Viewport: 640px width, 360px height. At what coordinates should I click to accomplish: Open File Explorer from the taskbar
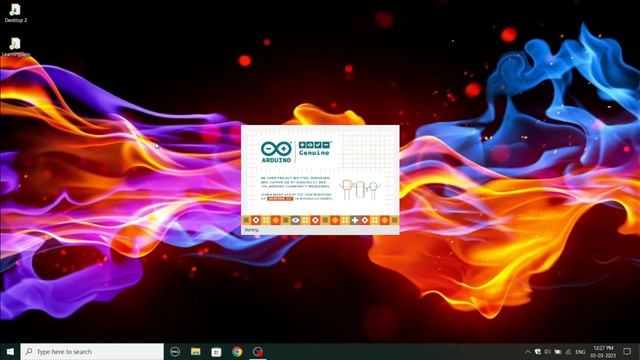point(196,351)
